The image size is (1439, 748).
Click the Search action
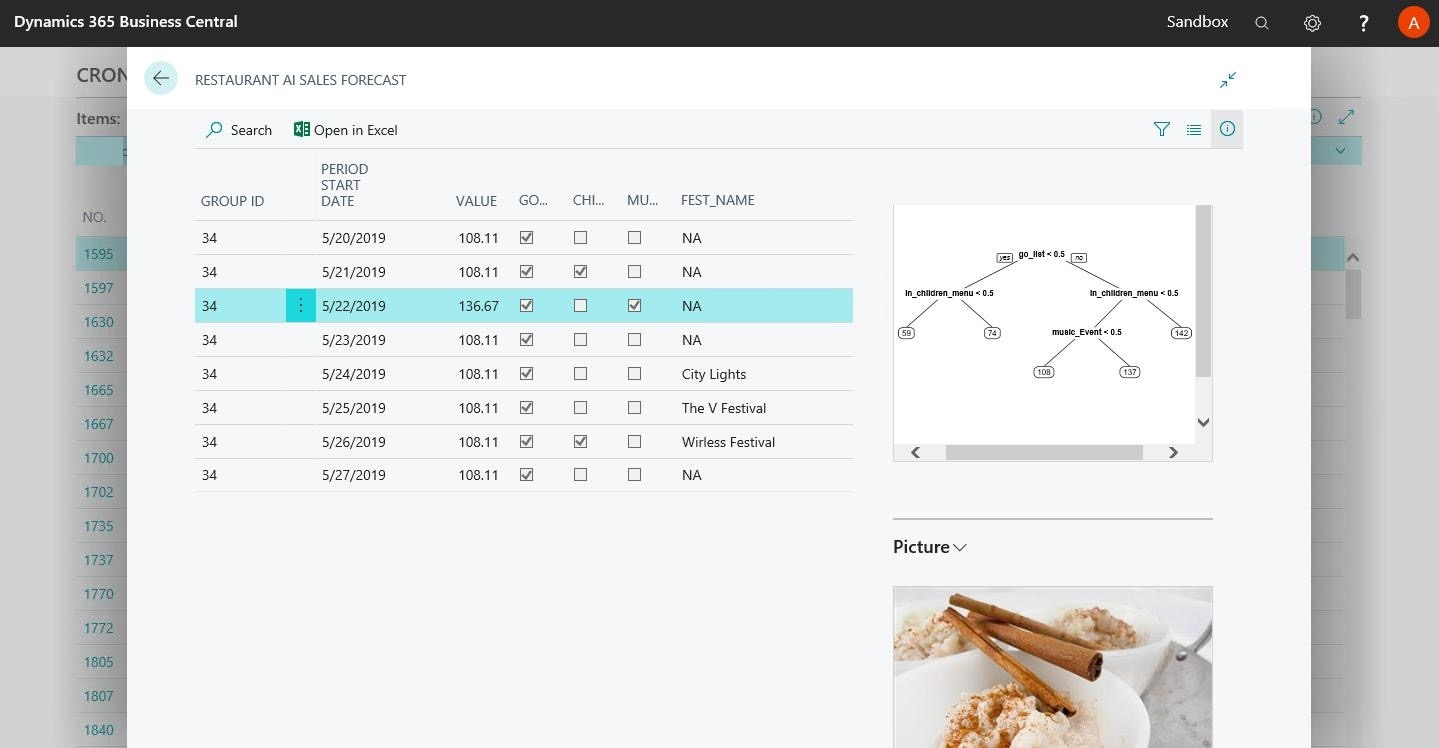coord(239,130)
